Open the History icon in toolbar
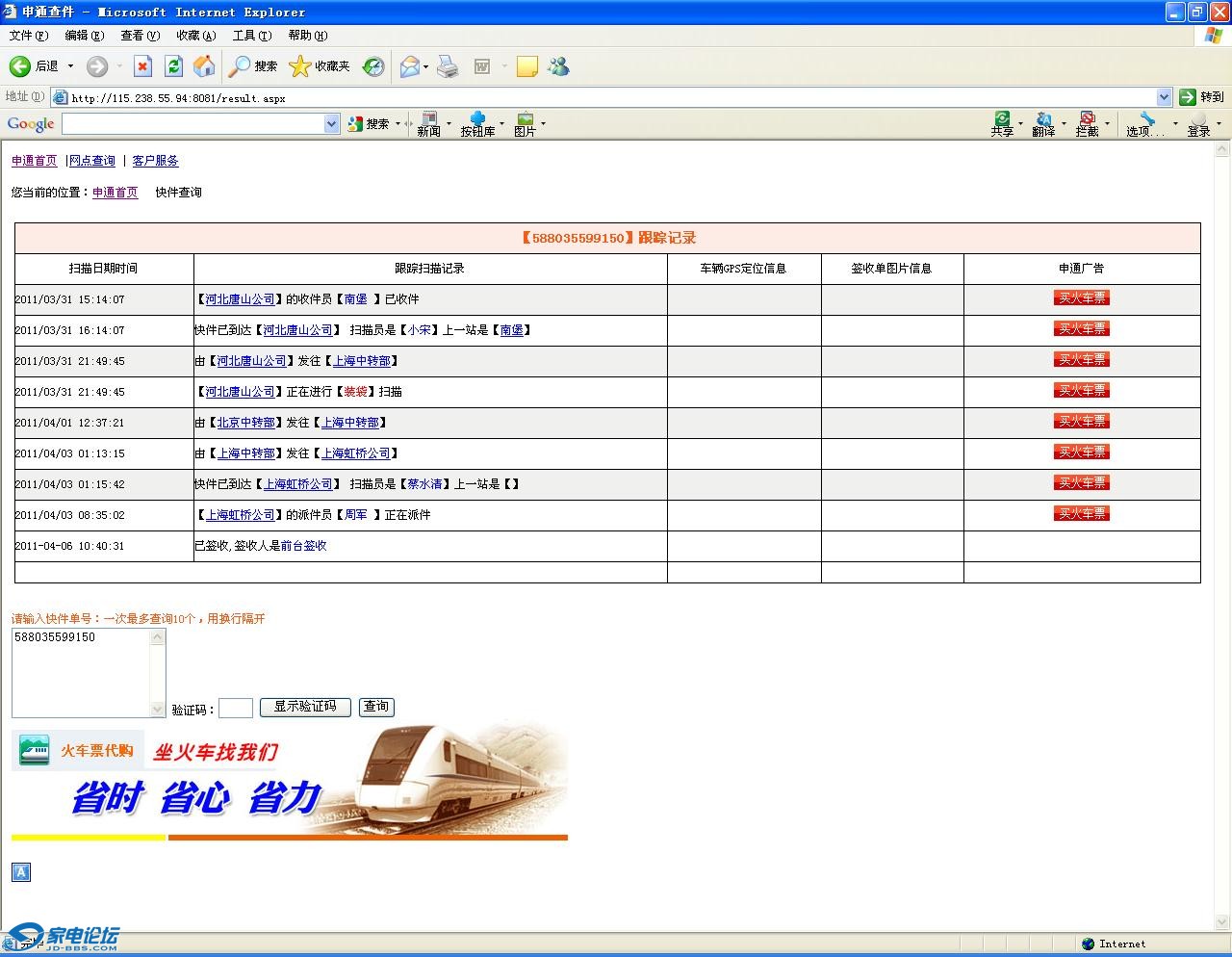 pyautogui.click(x=373, y=66)
